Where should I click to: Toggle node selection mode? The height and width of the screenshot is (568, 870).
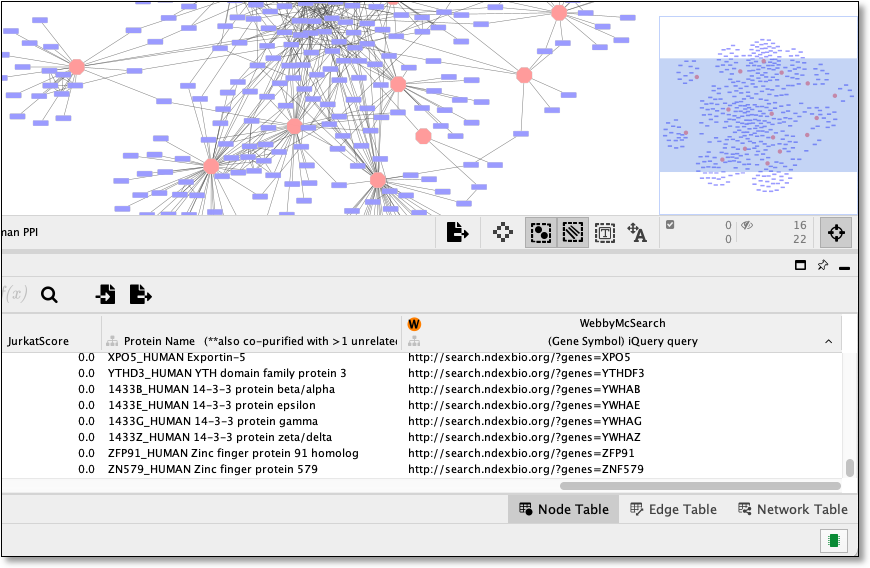tap(540, 232)
